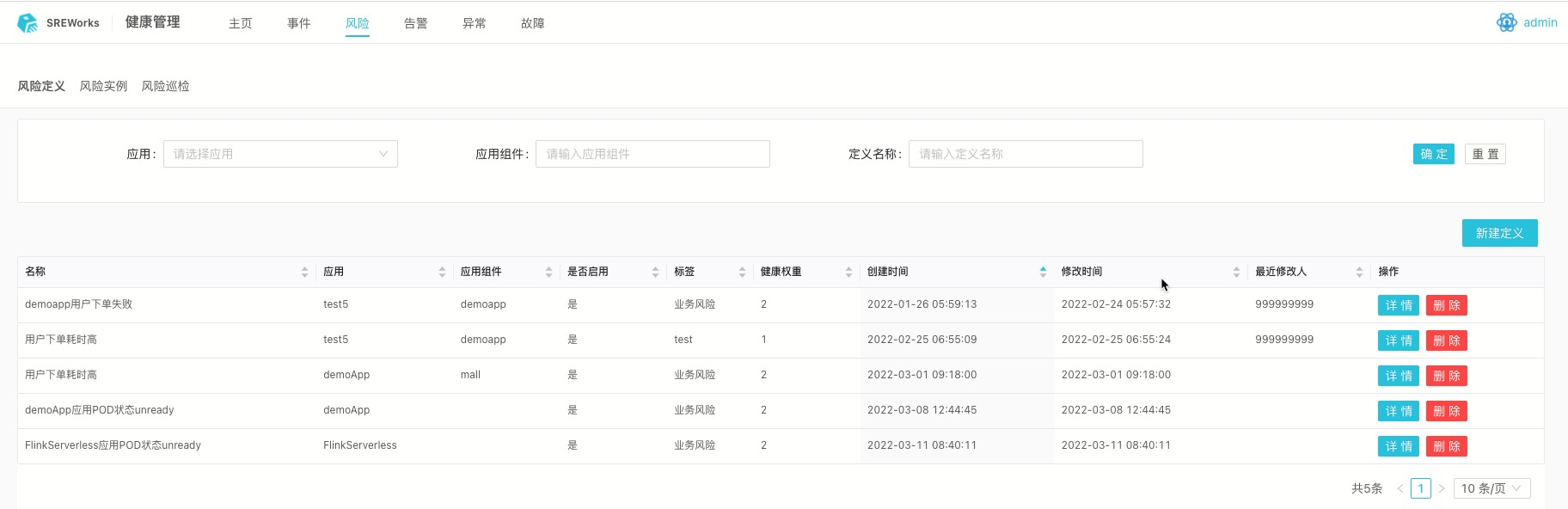Screen dimensions: 1568x509
Task: Click the SREWorks logo icon
Action: [x=28, y=23]
